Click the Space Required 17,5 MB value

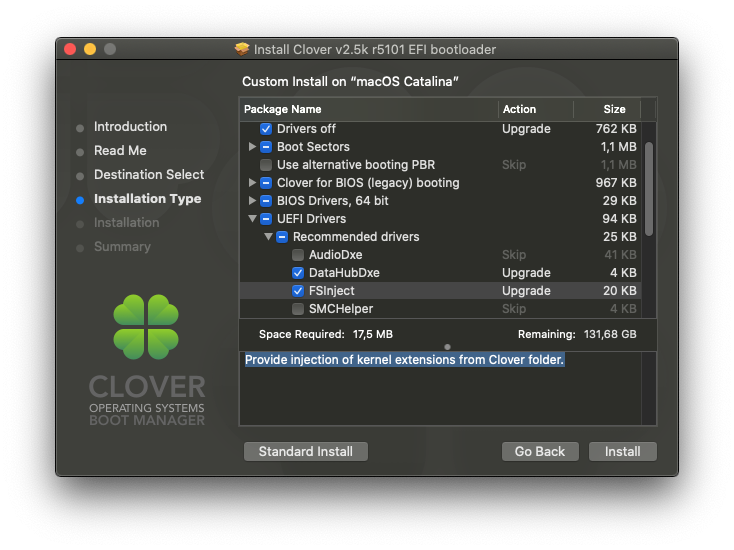[x=373, y=334]
